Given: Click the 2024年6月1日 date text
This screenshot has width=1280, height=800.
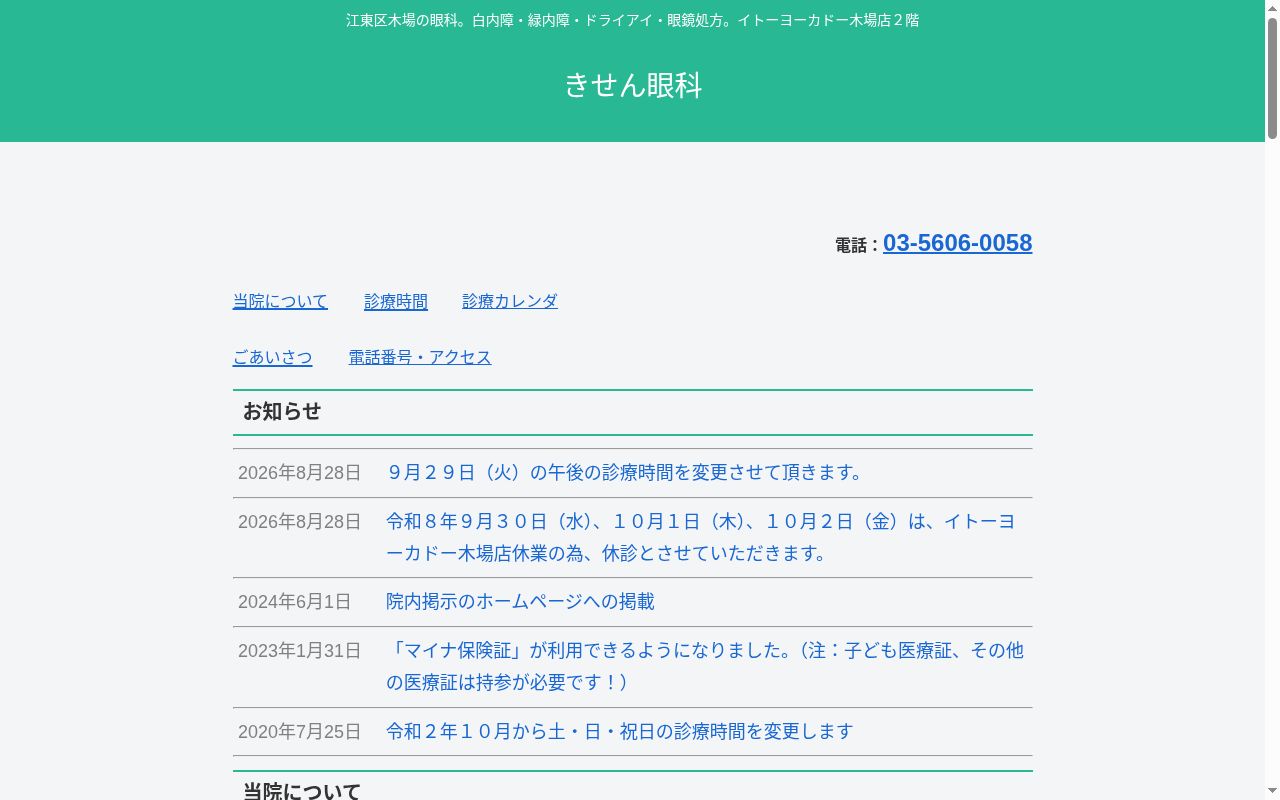Looking at the screenshot, I should click(x=295, y=602).
